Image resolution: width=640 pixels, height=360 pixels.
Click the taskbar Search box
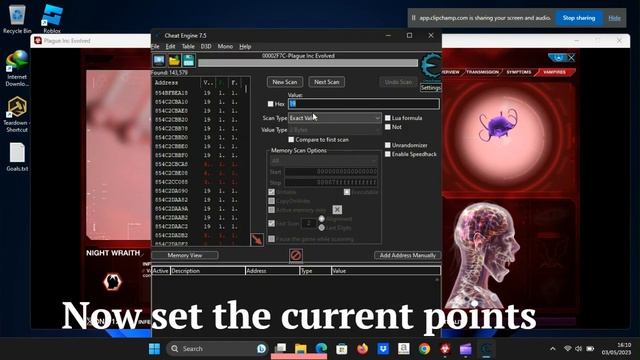pos(217,349)
